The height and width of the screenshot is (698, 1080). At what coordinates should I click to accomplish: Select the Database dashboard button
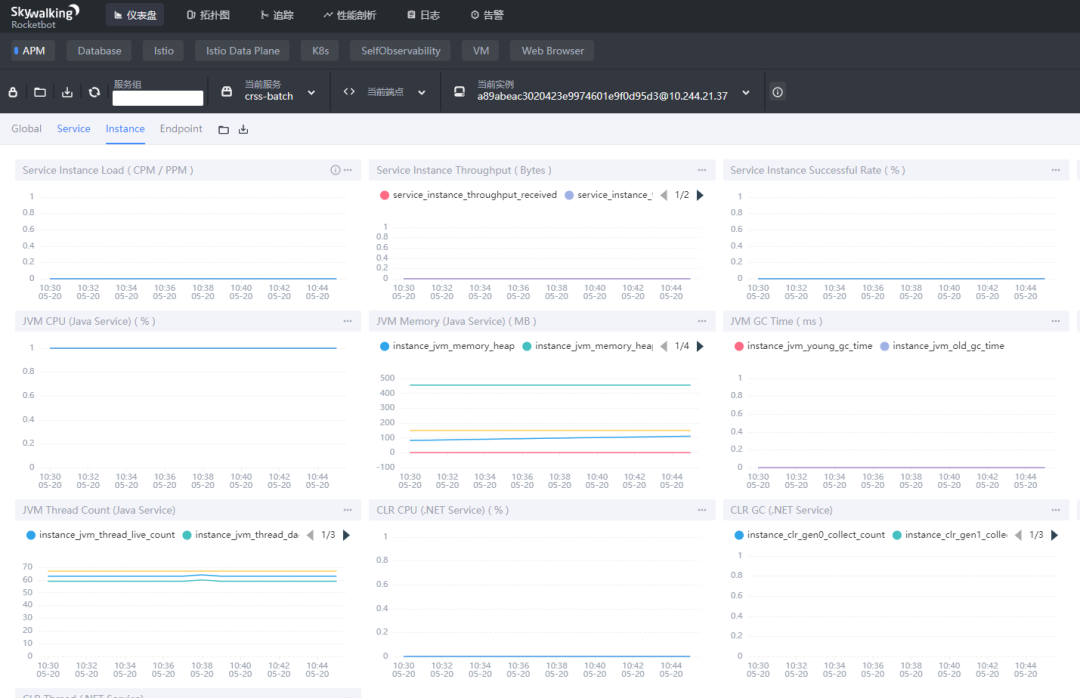pyautogui.click(x=99, y=51)
